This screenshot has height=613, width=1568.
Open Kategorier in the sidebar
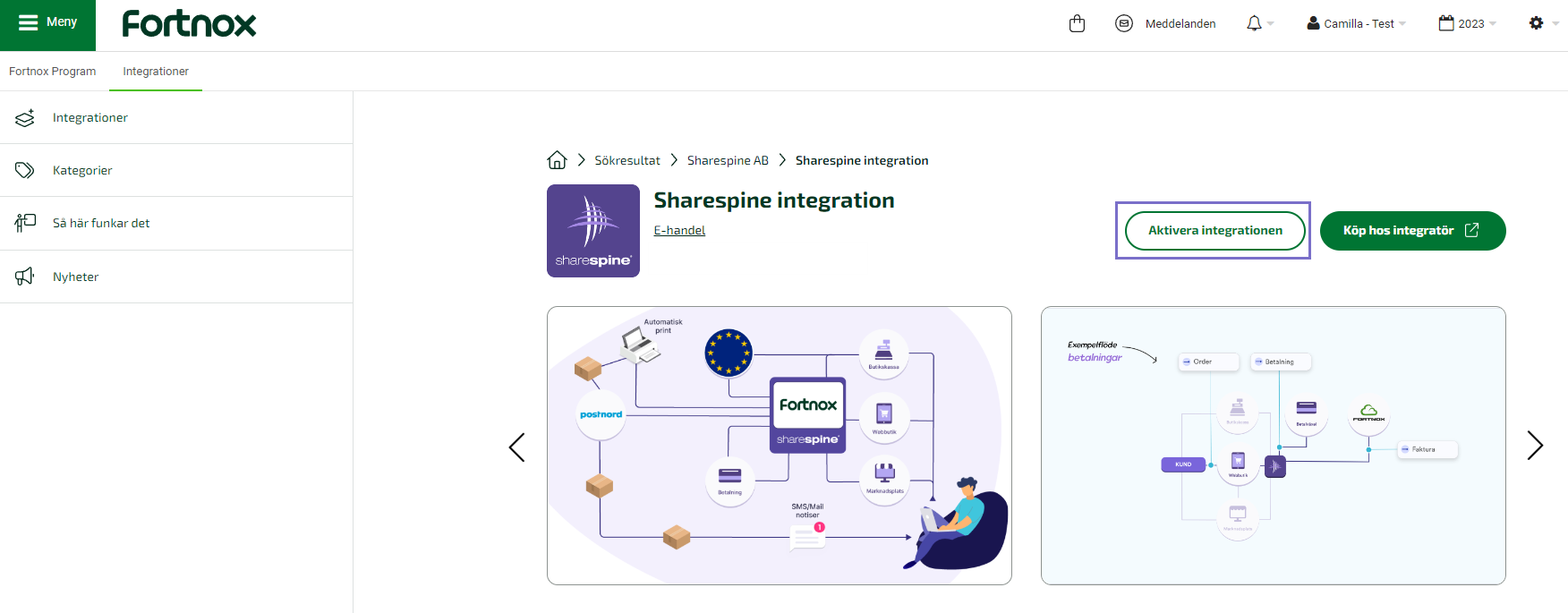click(176, 170)
